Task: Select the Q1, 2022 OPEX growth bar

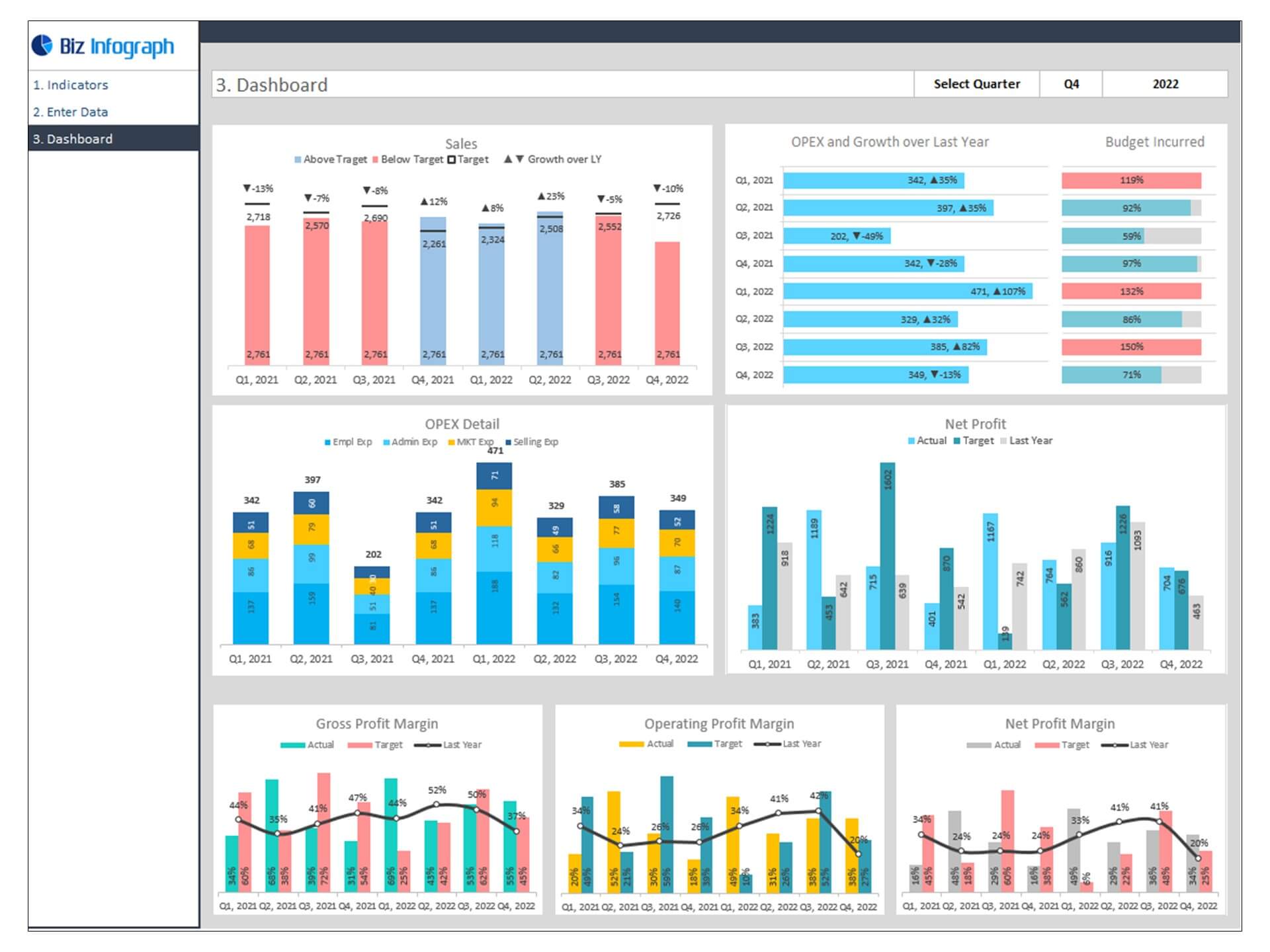Action: coord(907,291)
